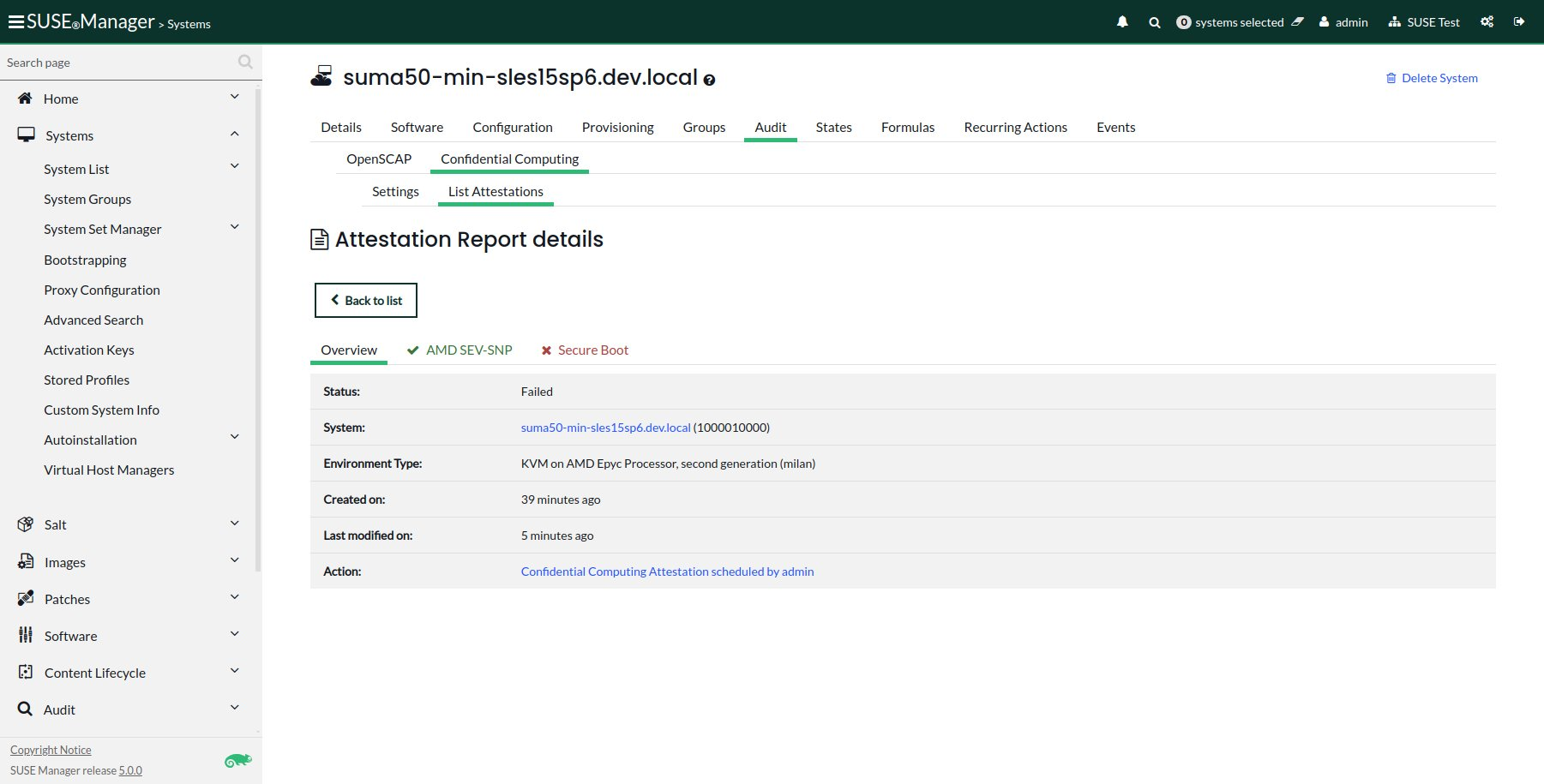Expand the System List submenu chevron
The image size is (1544, 784).
(235, 166)
